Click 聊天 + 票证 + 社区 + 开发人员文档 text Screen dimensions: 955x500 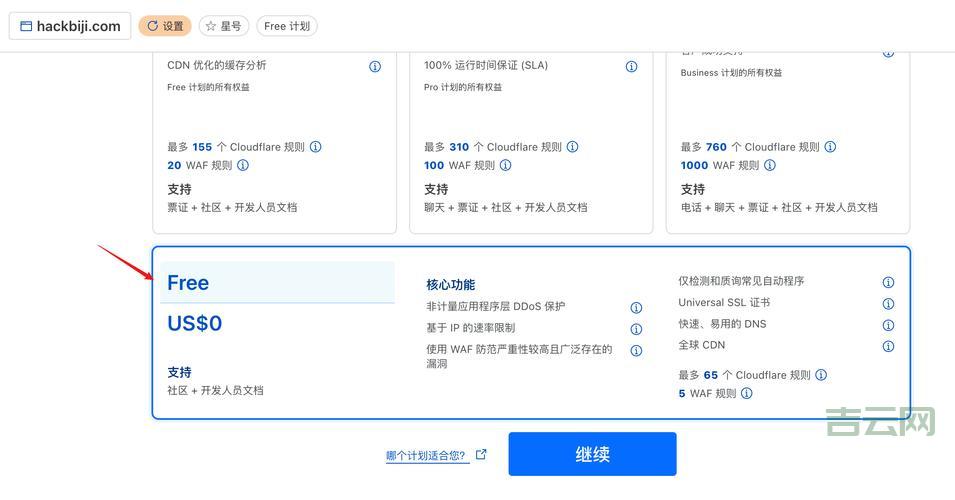(506, 208)
